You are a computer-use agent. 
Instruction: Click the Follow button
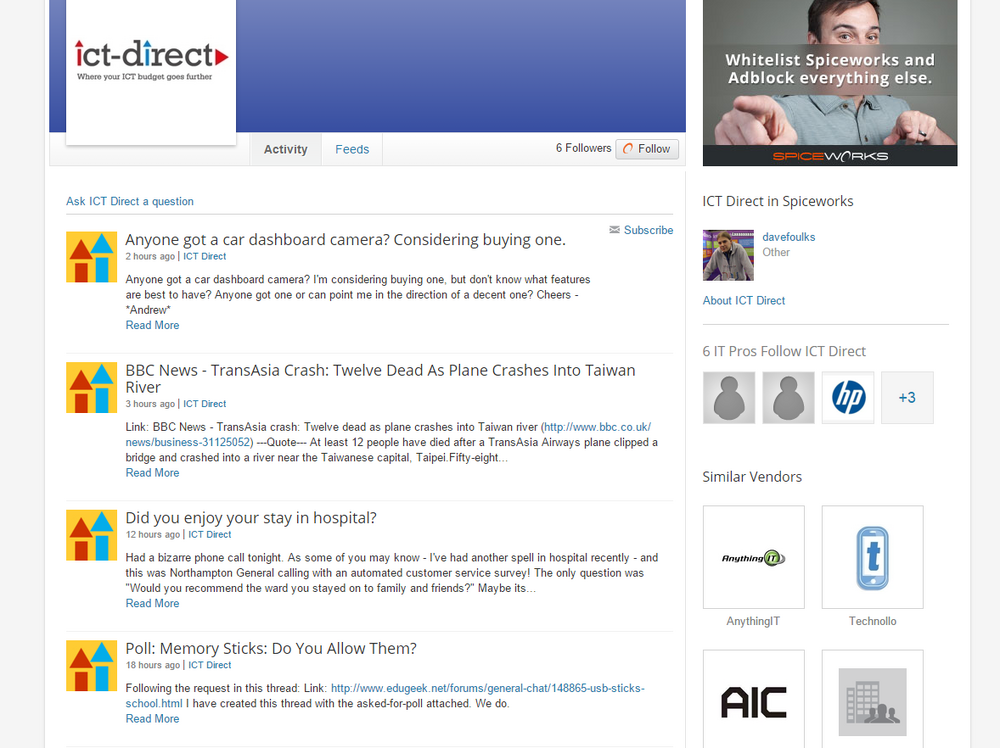[647, 149]
